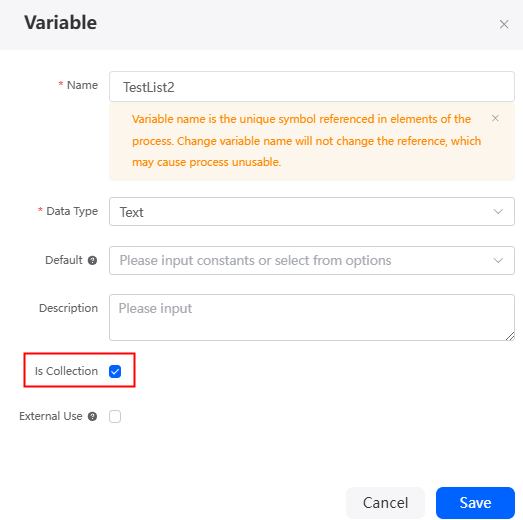Click the External Use label text

(x=51, y=416)
